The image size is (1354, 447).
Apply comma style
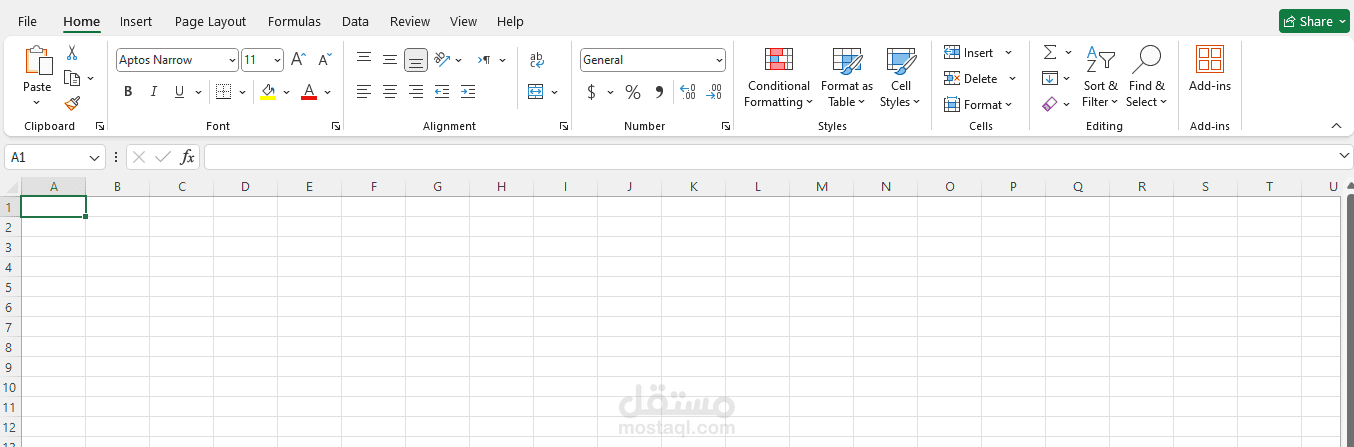tap(659, 92)
